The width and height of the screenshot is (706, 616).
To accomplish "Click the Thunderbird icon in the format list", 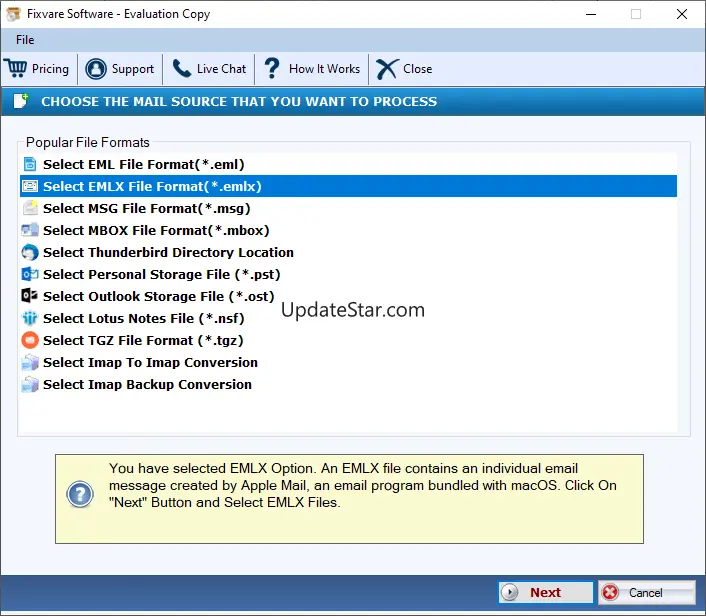I will coord(30,252).
